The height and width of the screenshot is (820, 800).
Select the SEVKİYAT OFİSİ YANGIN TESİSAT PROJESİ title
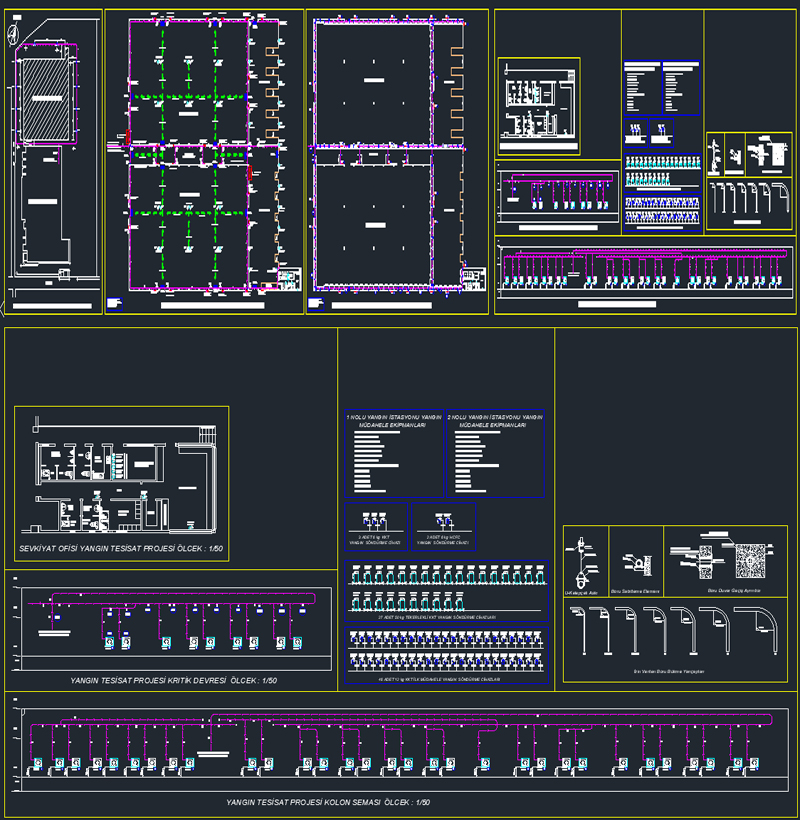(x=121, y=550)
